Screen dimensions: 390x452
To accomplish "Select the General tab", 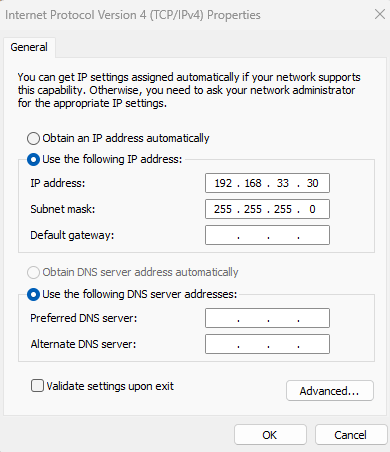I will click(29, 47).
